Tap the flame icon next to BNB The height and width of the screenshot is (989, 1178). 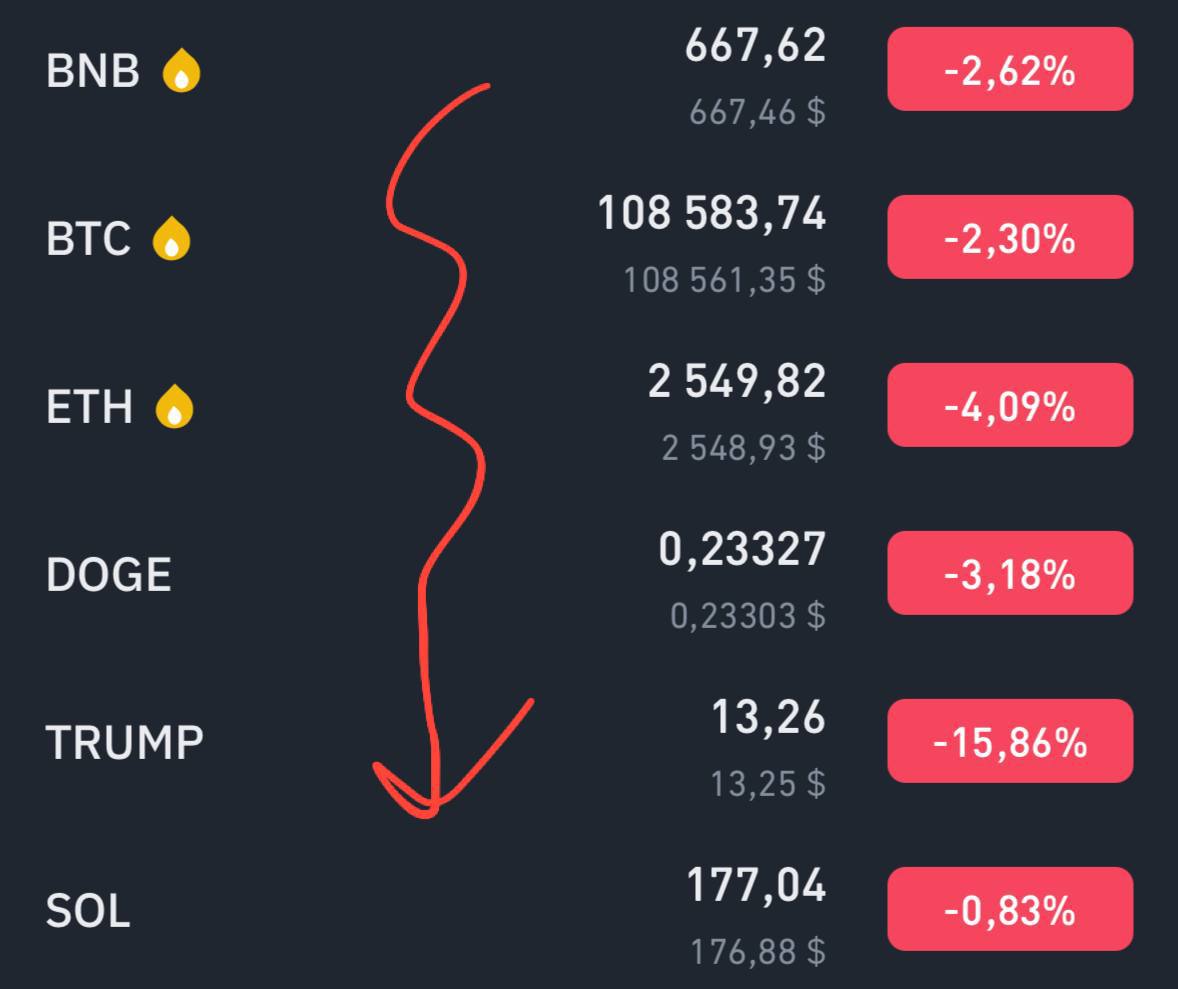[181, 71]
